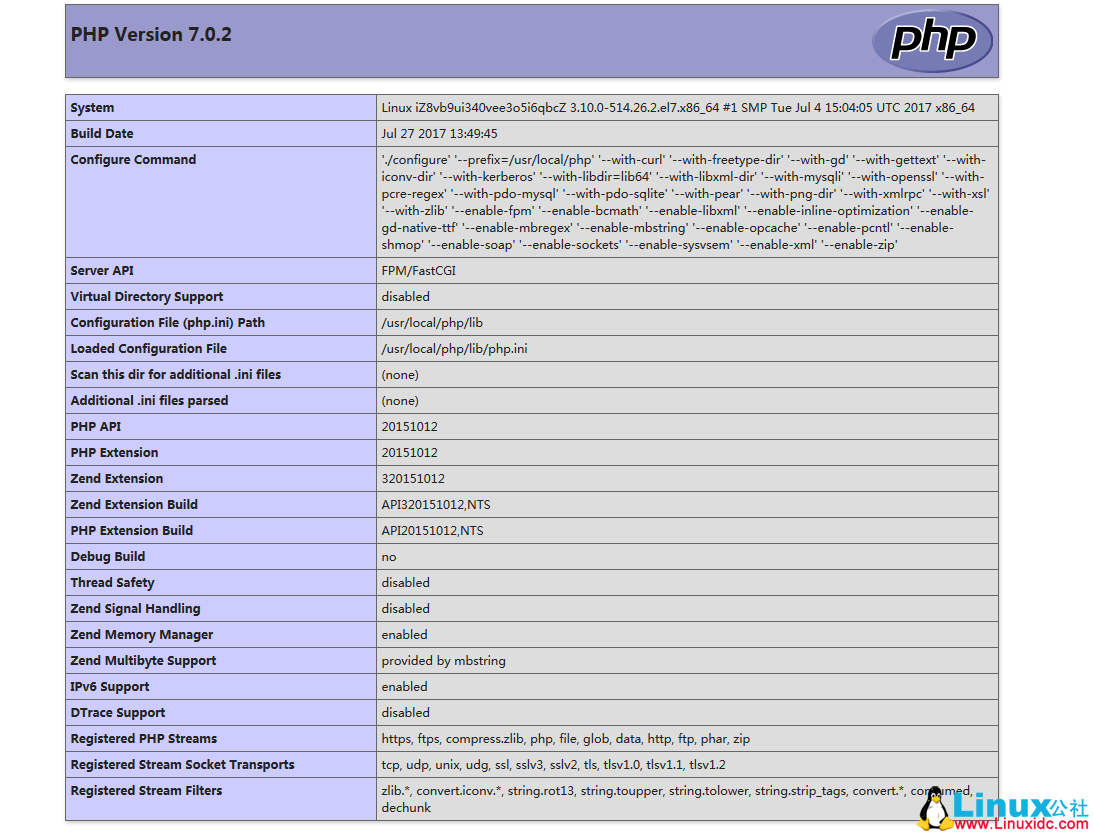Screen dimensions: 1093x834
Task: Click the Debug Build value 'no'
Action: coord(388,557)
